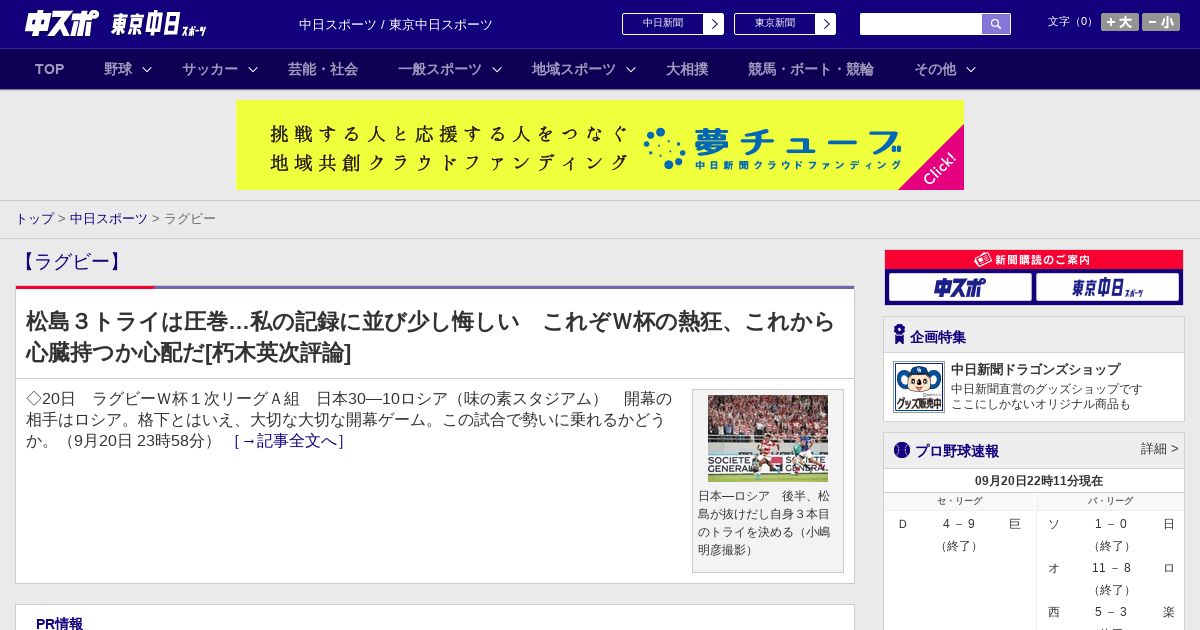
Task: Click the Dragons shop mascot icon
Action: tap(919, 387)
